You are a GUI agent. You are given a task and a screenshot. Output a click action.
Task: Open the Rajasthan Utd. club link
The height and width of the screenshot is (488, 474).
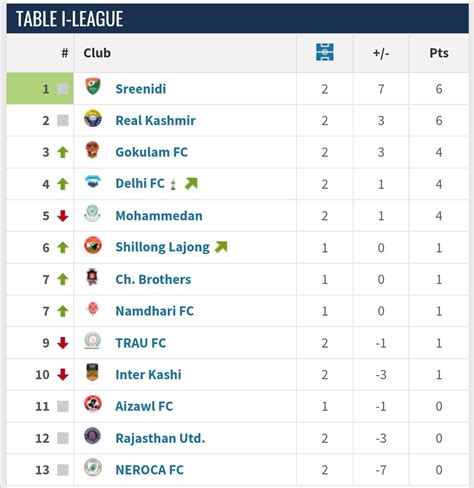click(160, 438)
